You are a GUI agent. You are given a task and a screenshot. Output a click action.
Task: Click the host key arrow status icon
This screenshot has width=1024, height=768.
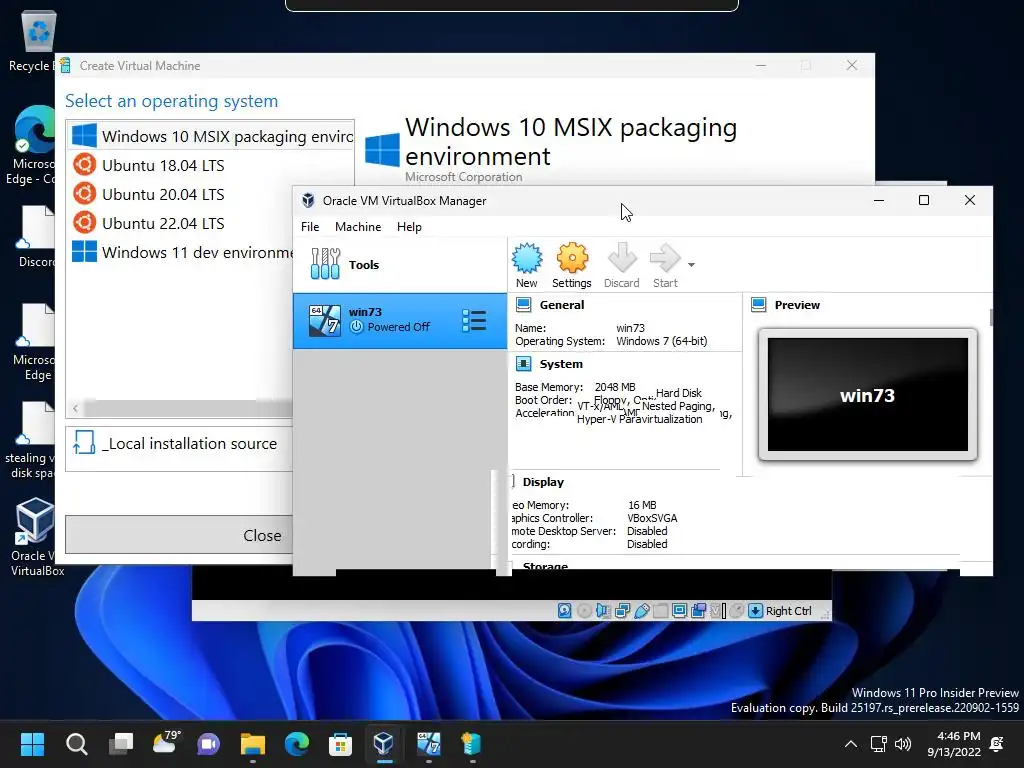click(756, 611)
